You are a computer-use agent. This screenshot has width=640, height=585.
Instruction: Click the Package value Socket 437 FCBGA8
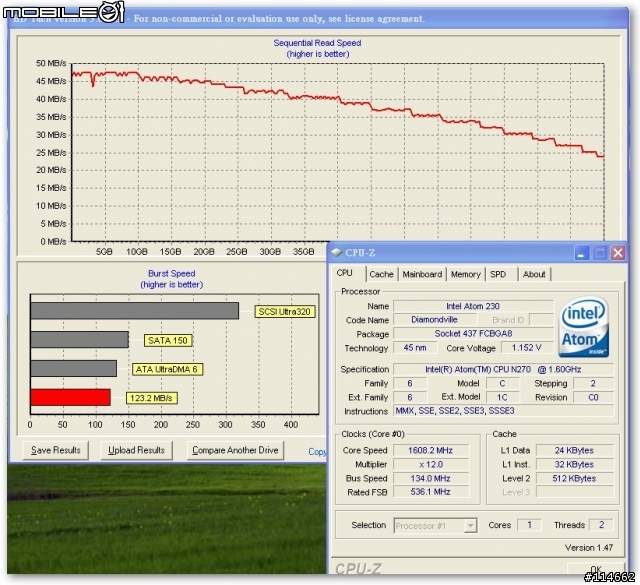(473, 334)
